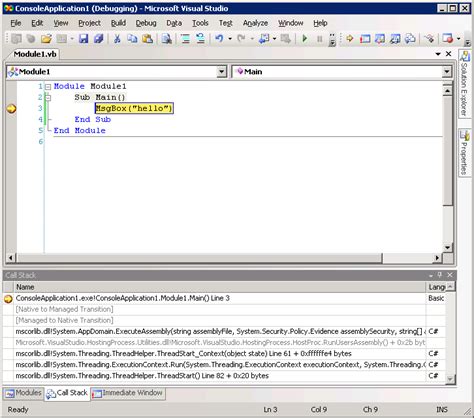Open the Analyze menu
Image resolution: width=474 pixels, height=418 pixels.
pos(255,23)
